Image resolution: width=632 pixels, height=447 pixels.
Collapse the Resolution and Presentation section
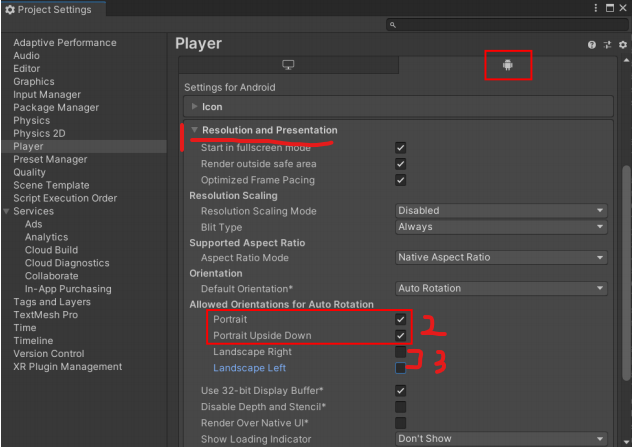pos(194,130)
